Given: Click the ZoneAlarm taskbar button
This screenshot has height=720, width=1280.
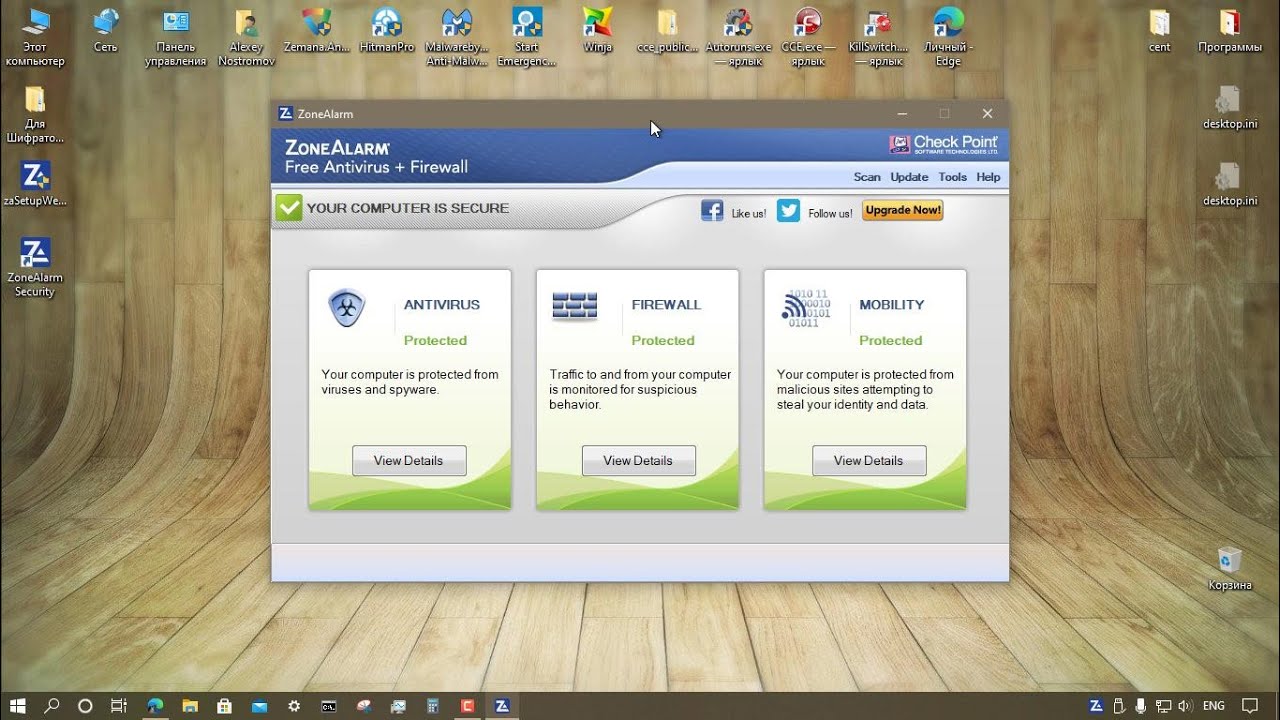Looking at the screenshot, I should [502, 706].
